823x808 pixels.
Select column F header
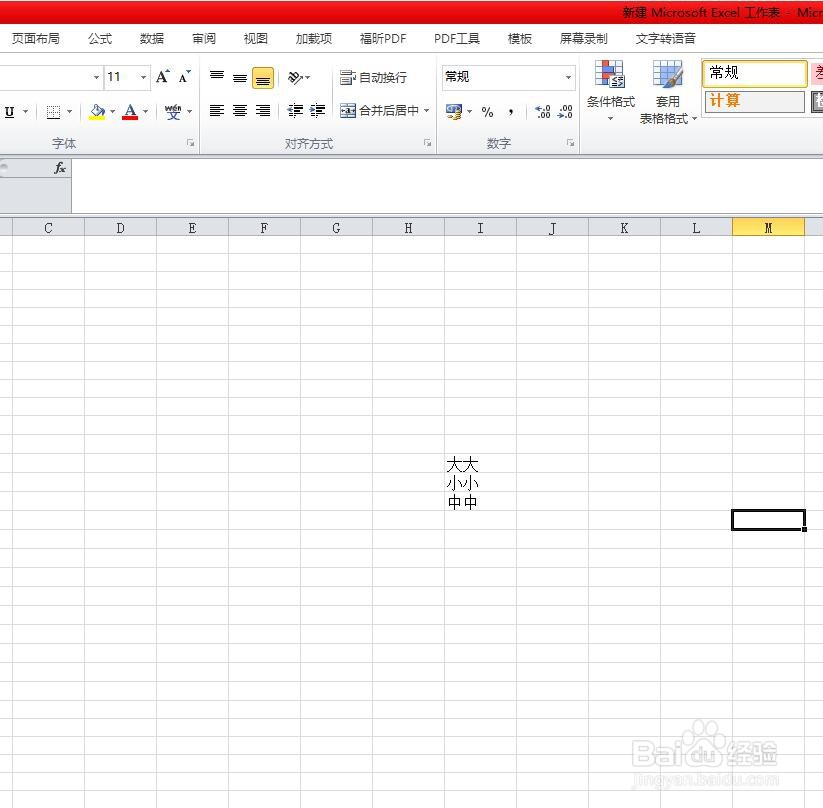(264, 228)
